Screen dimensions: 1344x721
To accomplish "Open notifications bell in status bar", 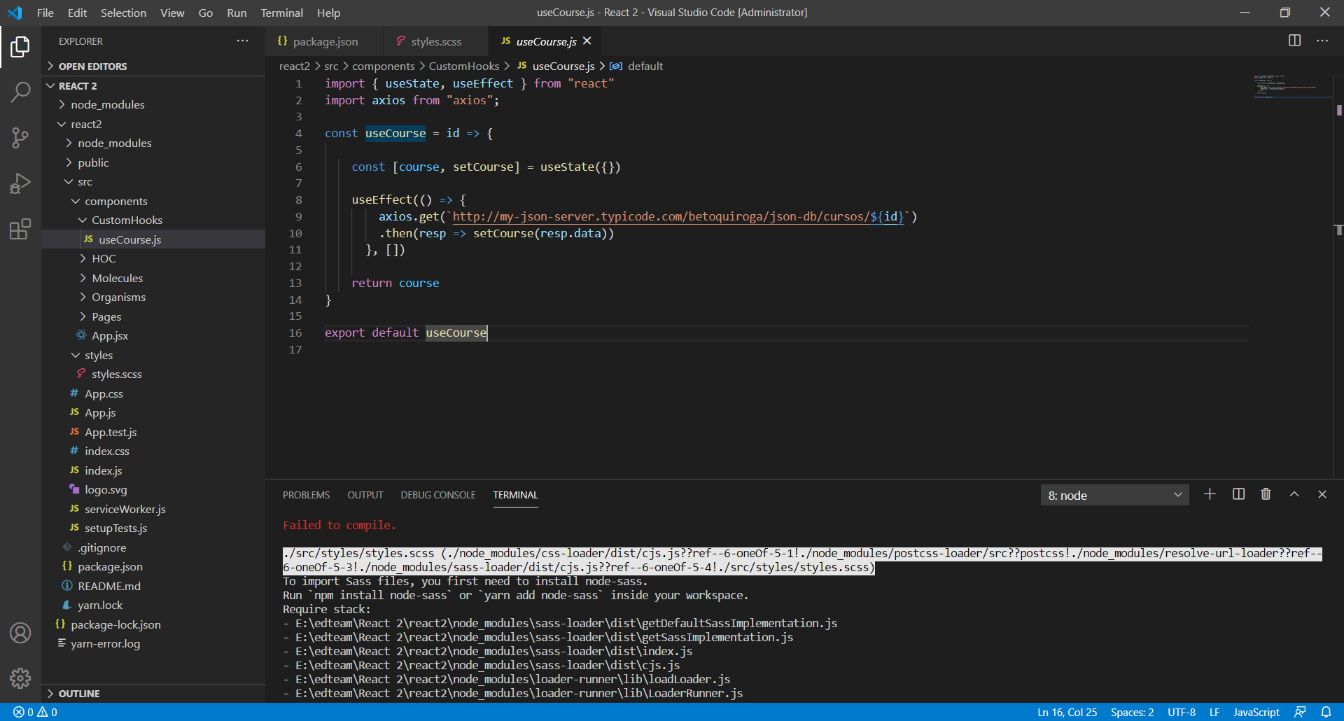I will point(1326,712).
